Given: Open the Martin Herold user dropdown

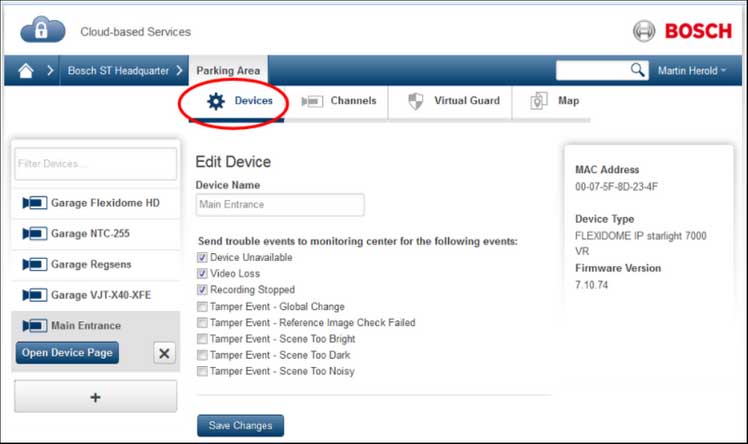Looking at the screenshot, I should (692, 71).
